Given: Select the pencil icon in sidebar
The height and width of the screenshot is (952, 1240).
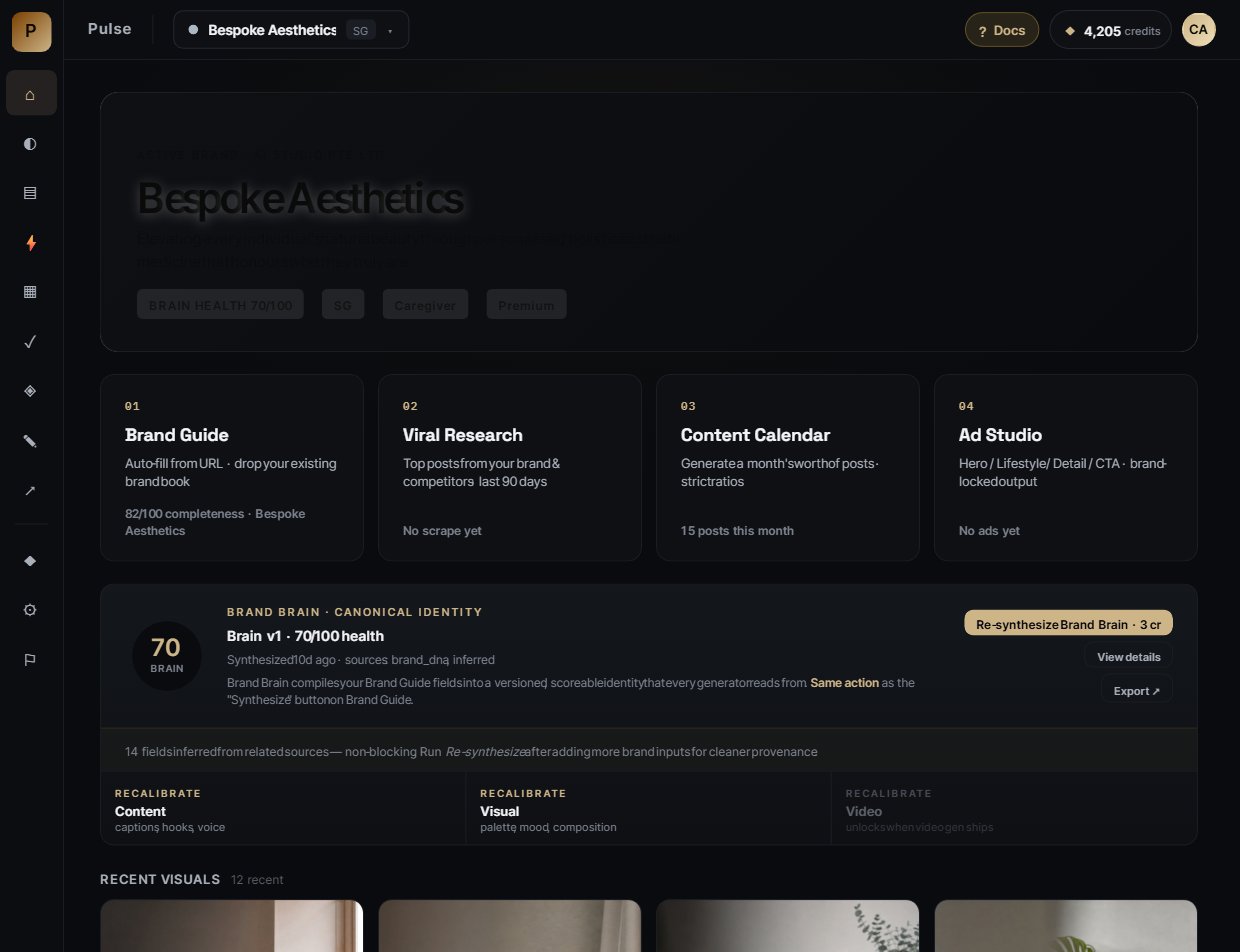Looking at the screenshot, I should click(x=31, y=441).
